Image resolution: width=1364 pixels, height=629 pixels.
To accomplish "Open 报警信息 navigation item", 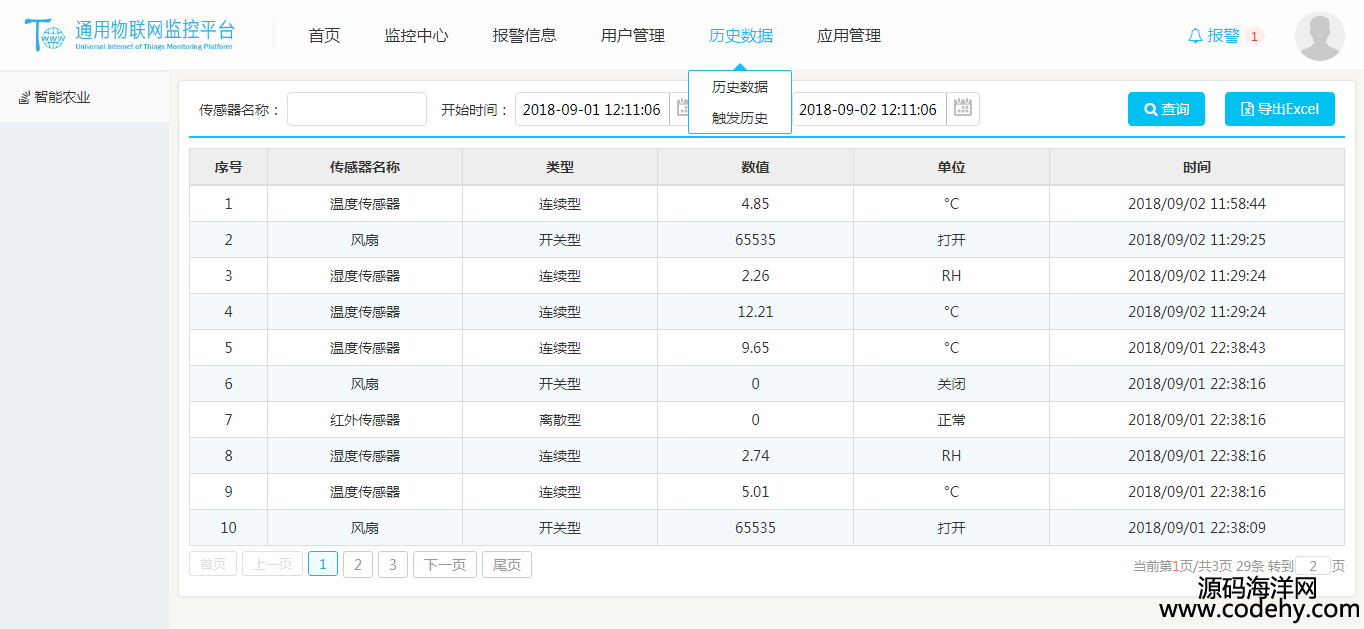I will point(524,36).
